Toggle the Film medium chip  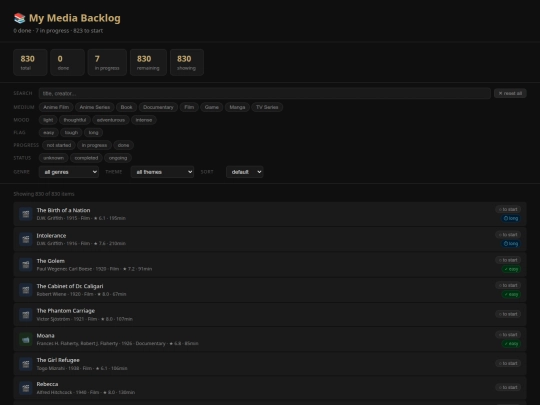pyautogui.click(x=189, y=107)
